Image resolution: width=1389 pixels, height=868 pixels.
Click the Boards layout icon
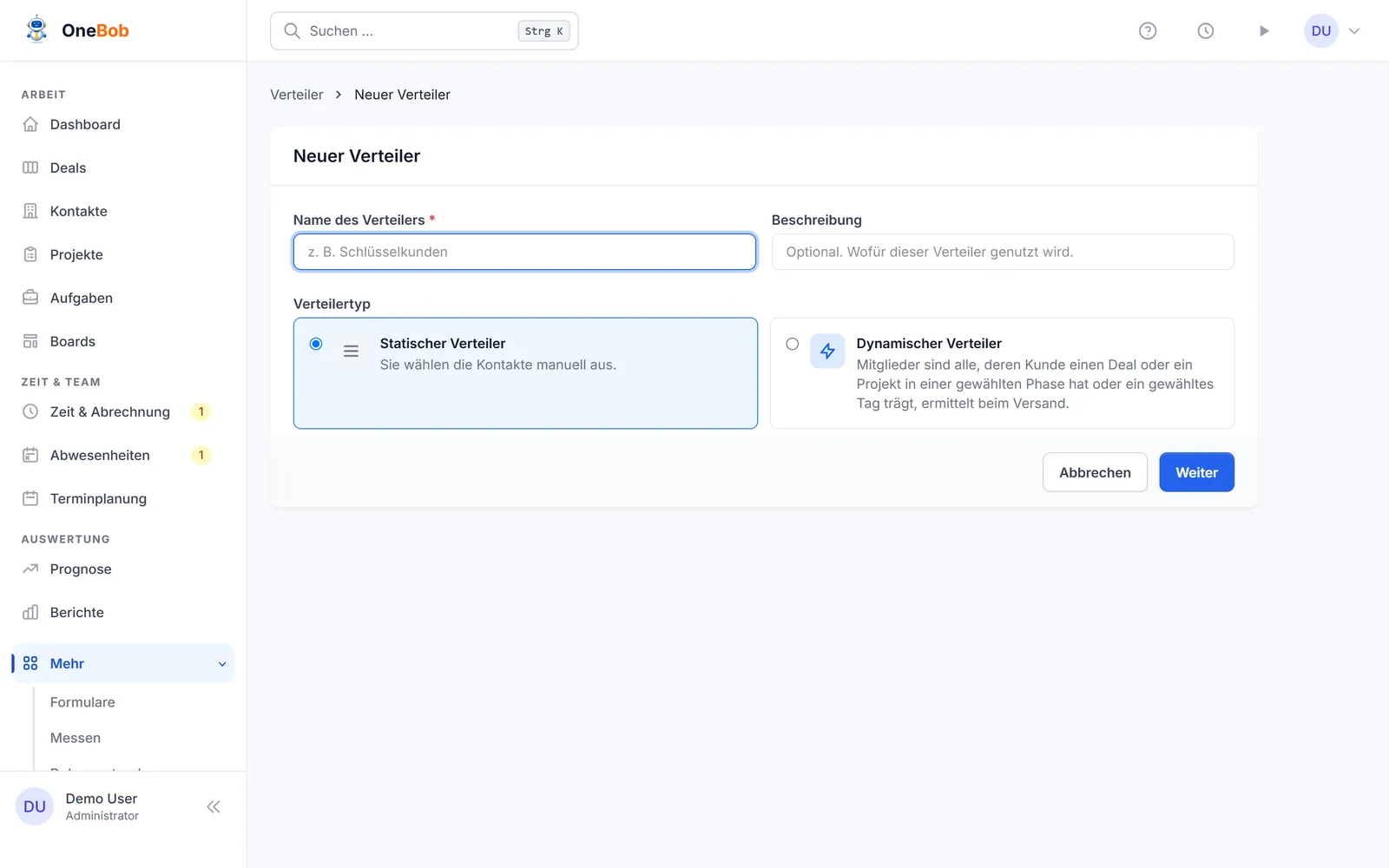pos(30,341)
